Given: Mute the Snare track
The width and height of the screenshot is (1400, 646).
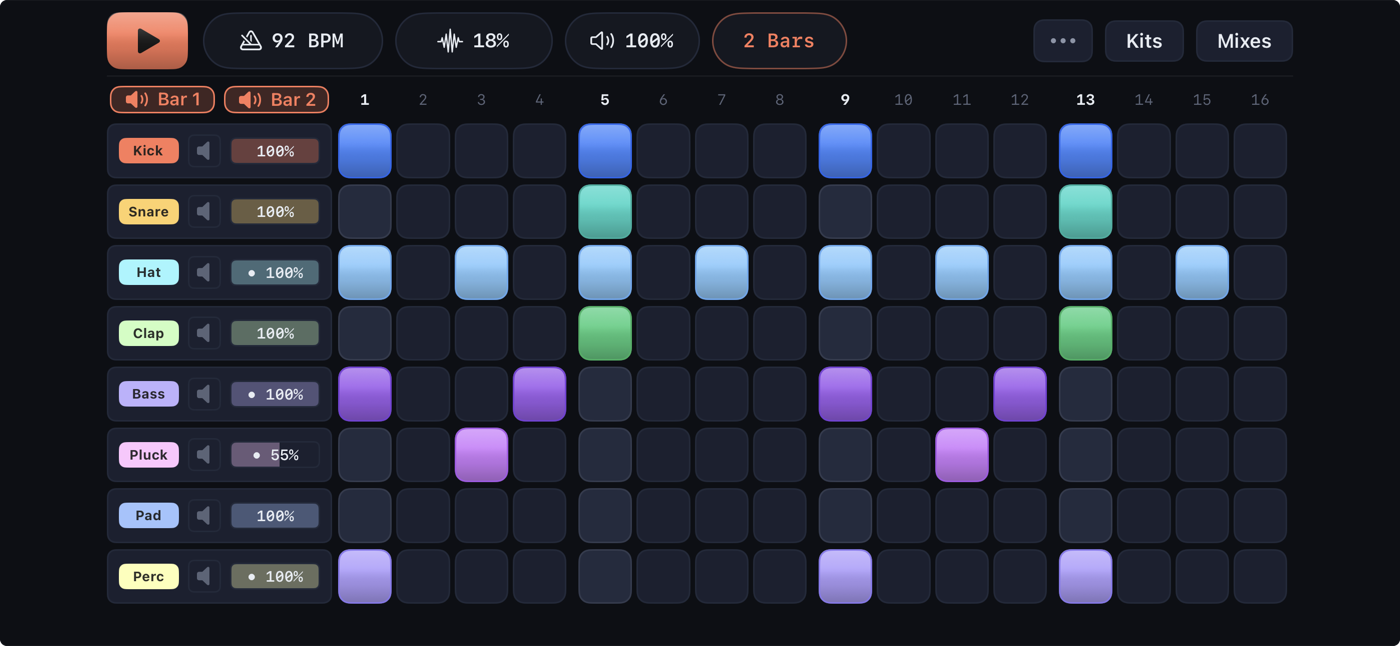Looking at the screenshot, I should tap(204, 212).
